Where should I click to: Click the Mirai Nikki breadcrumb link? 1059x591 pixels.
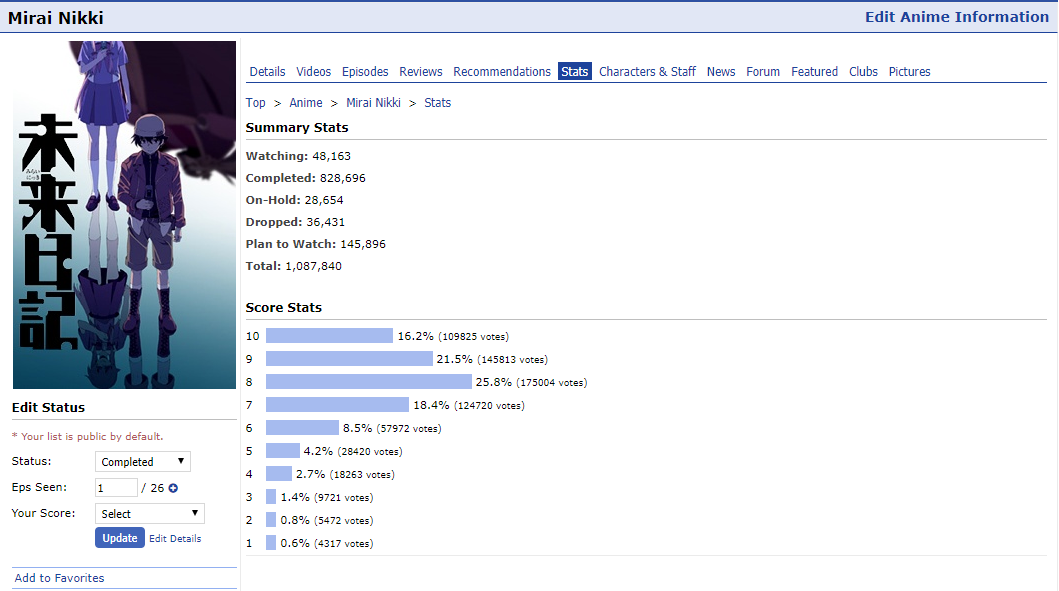click(373, 103)
